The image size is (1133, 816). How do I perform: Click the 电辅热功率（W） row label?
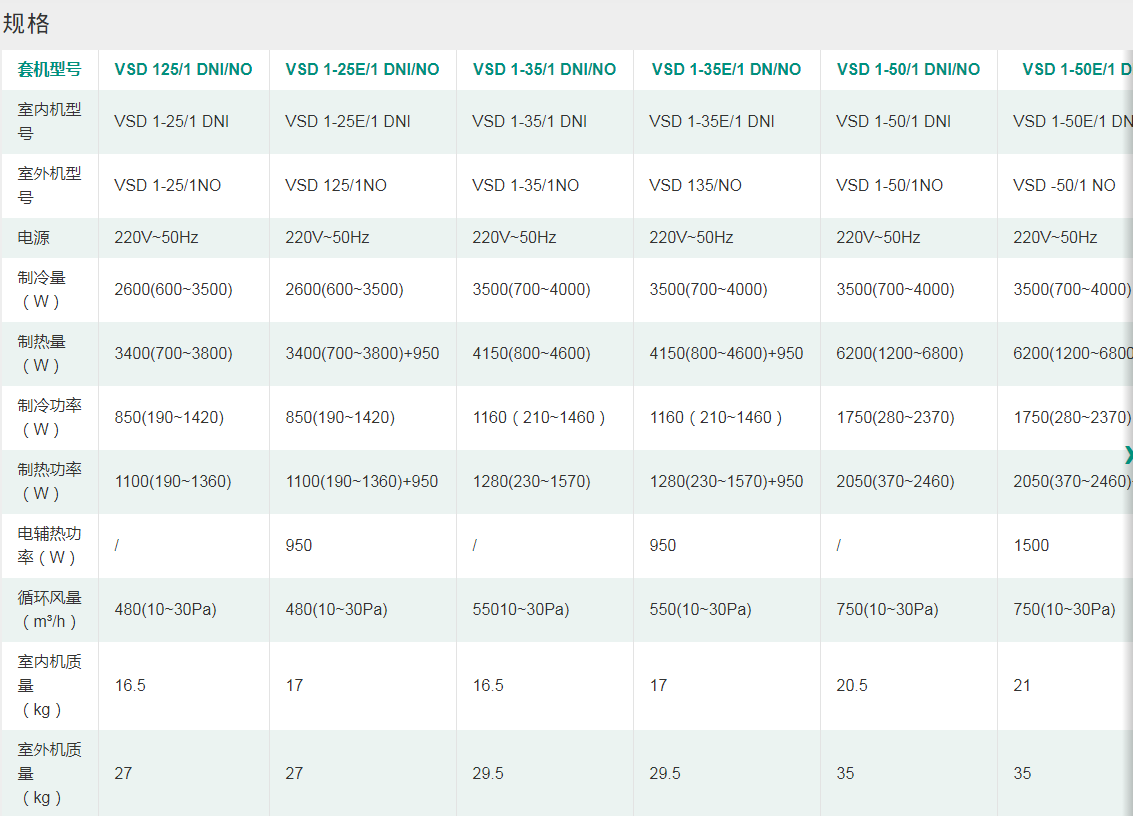[49, 545]
